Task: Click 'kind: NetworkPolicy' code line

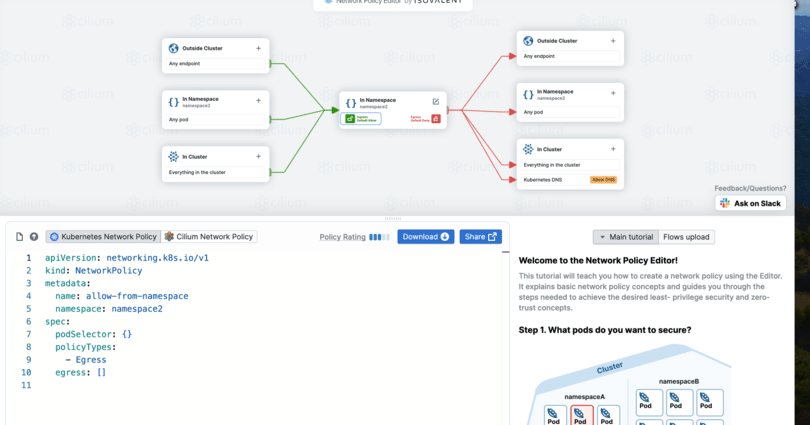Action: [x=94, y=271]
